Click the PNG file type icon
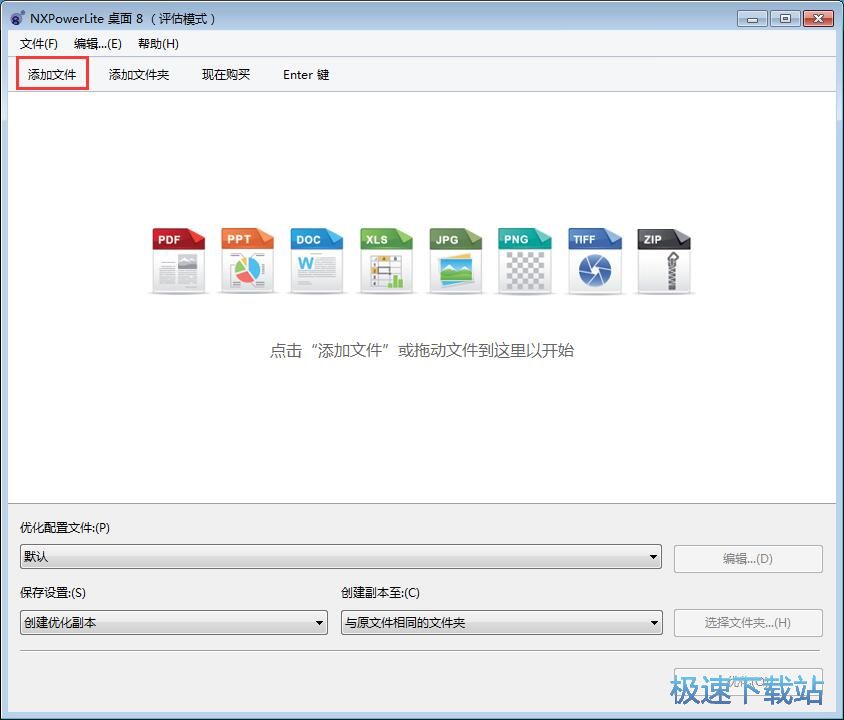 click(525, 260)
